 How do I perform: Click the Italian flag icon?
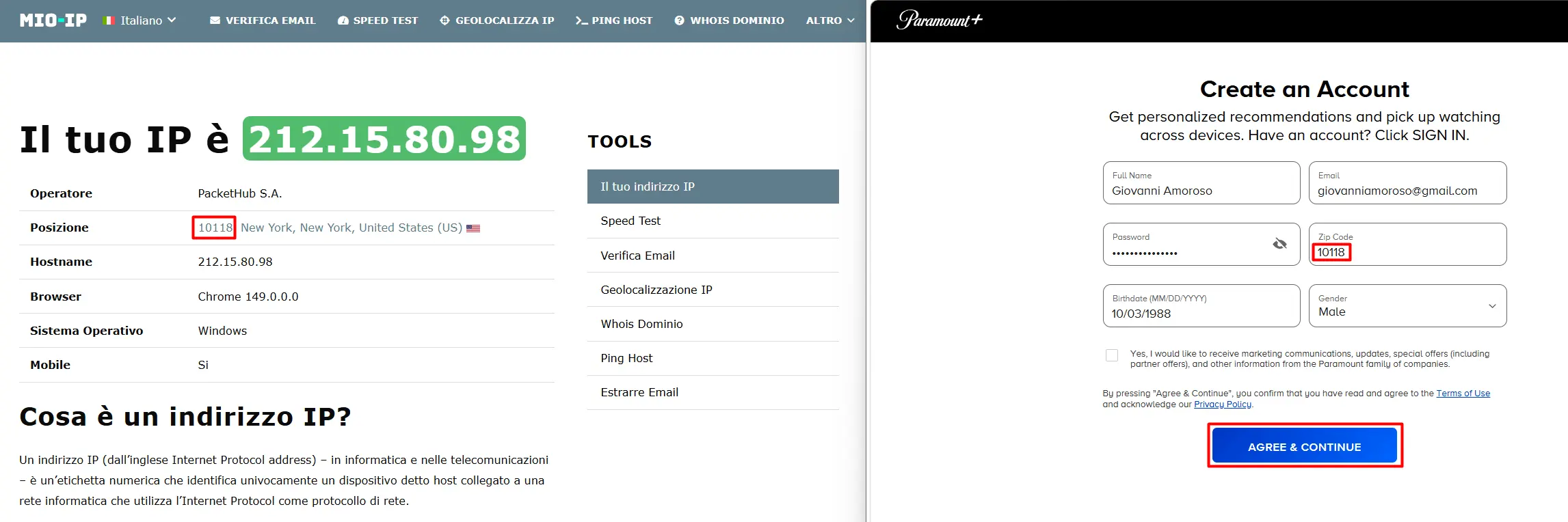point(108,20)
